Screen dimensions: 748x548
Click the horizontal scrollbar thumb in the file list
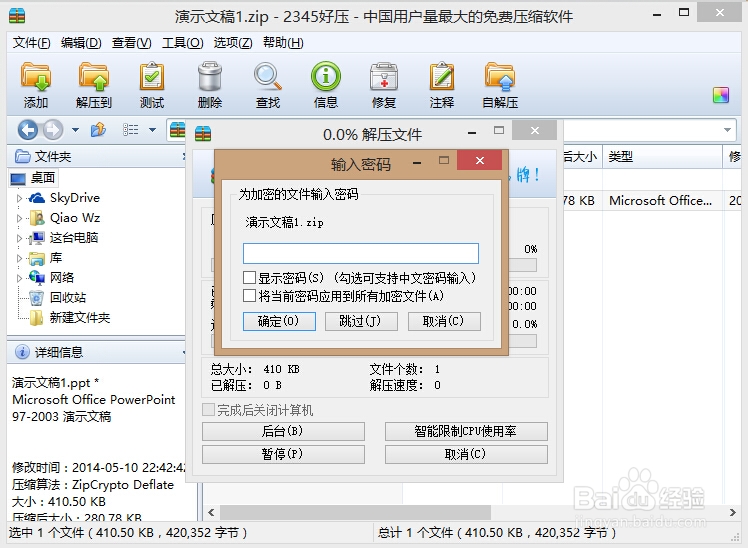coord(355,513)
